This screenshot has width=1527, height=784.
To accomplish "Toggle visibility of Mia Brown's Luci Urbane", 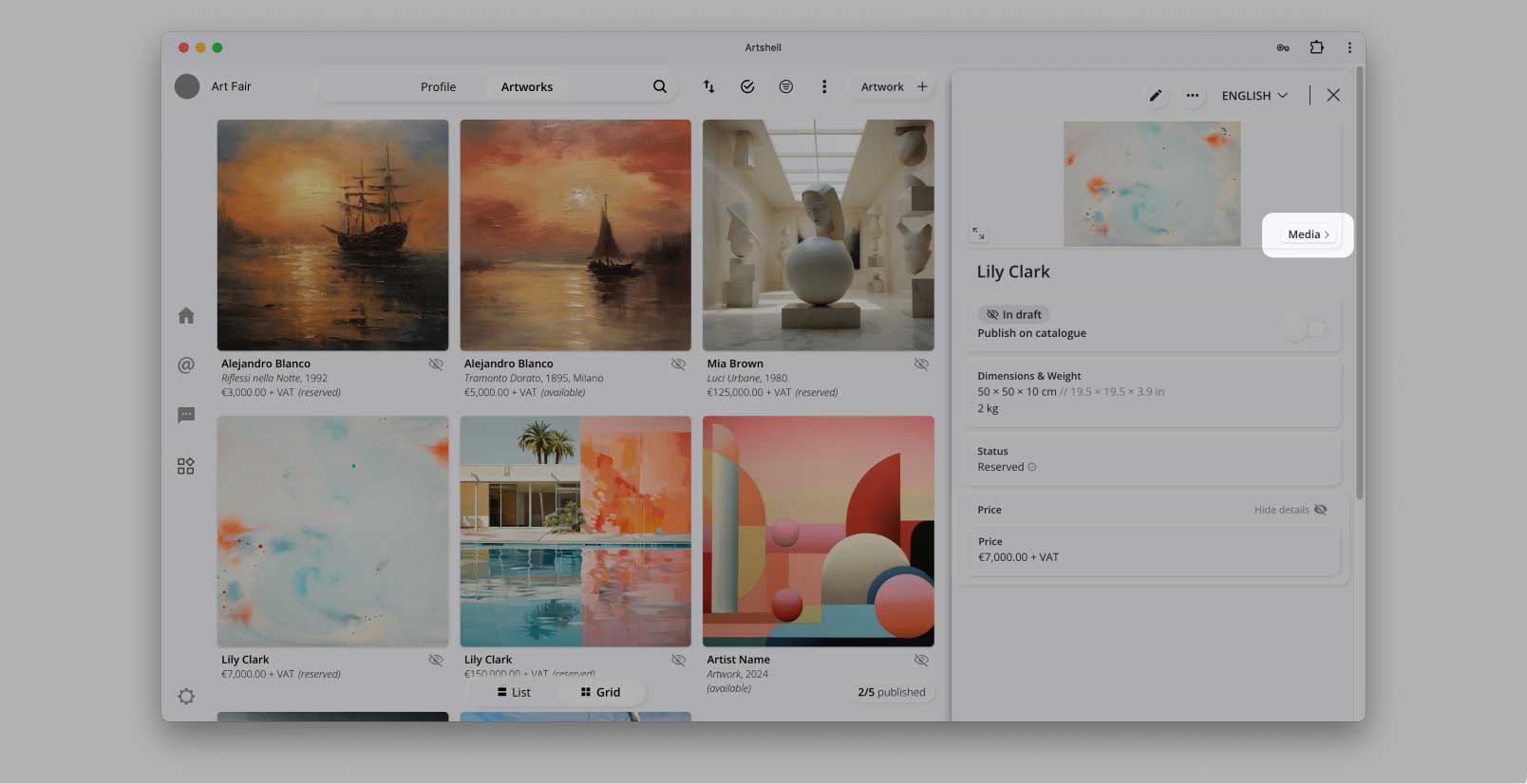I will [921, 364].
